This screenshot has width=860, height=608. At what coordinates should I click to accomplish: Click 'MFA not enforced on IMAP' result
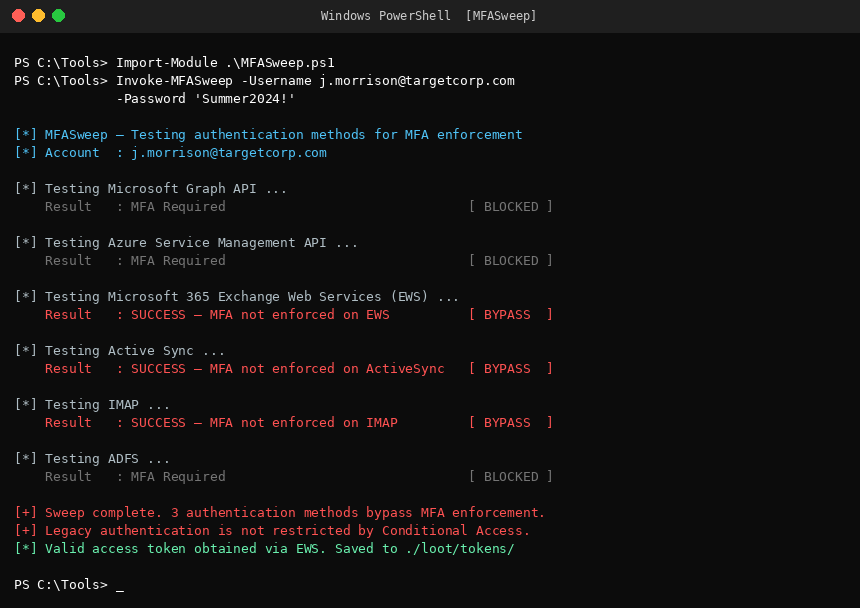point(303,423)
